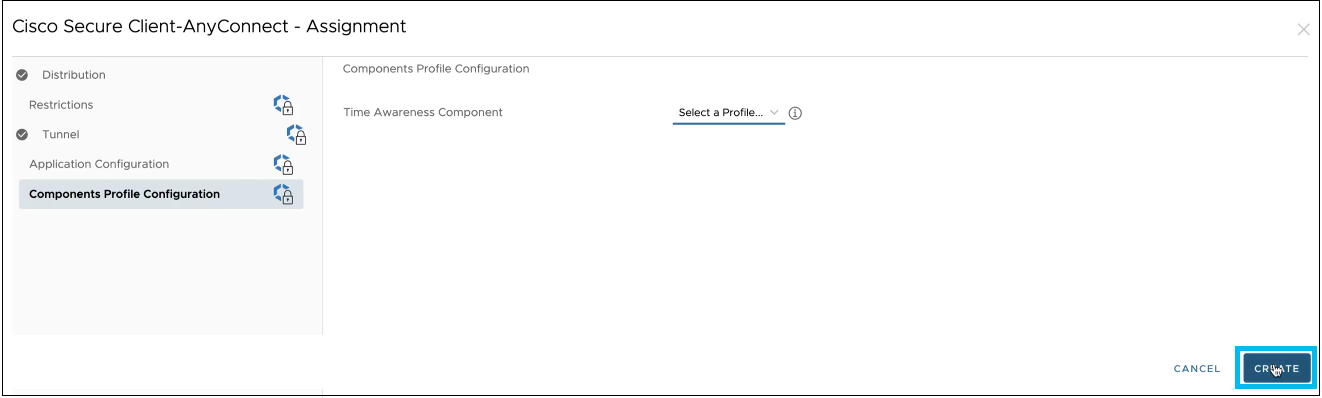Go to the Distribution section
The height and width of the screenshot is (398, 1322).
click(x=74, y=75)
